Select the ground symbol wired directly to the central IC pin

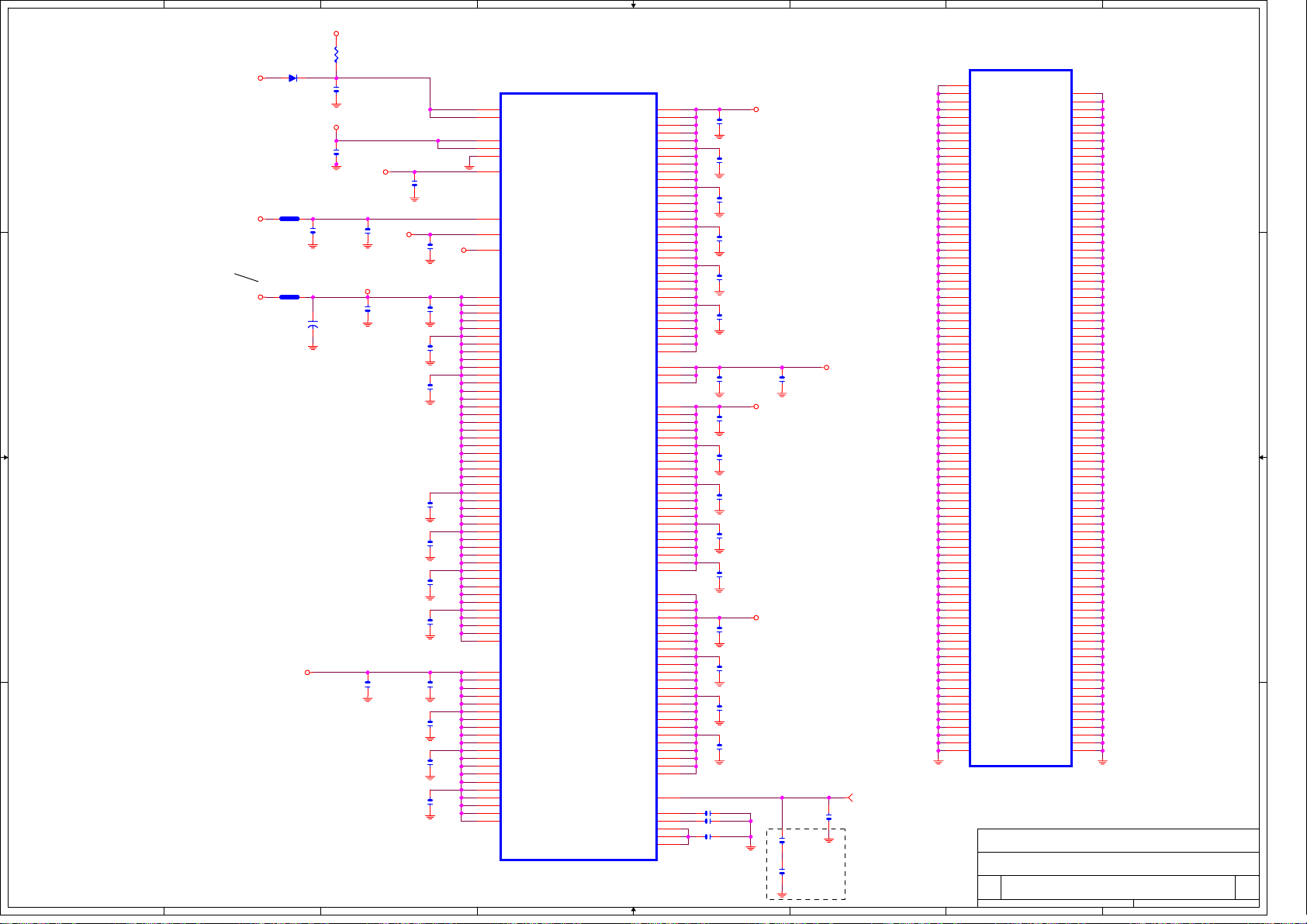469,167
